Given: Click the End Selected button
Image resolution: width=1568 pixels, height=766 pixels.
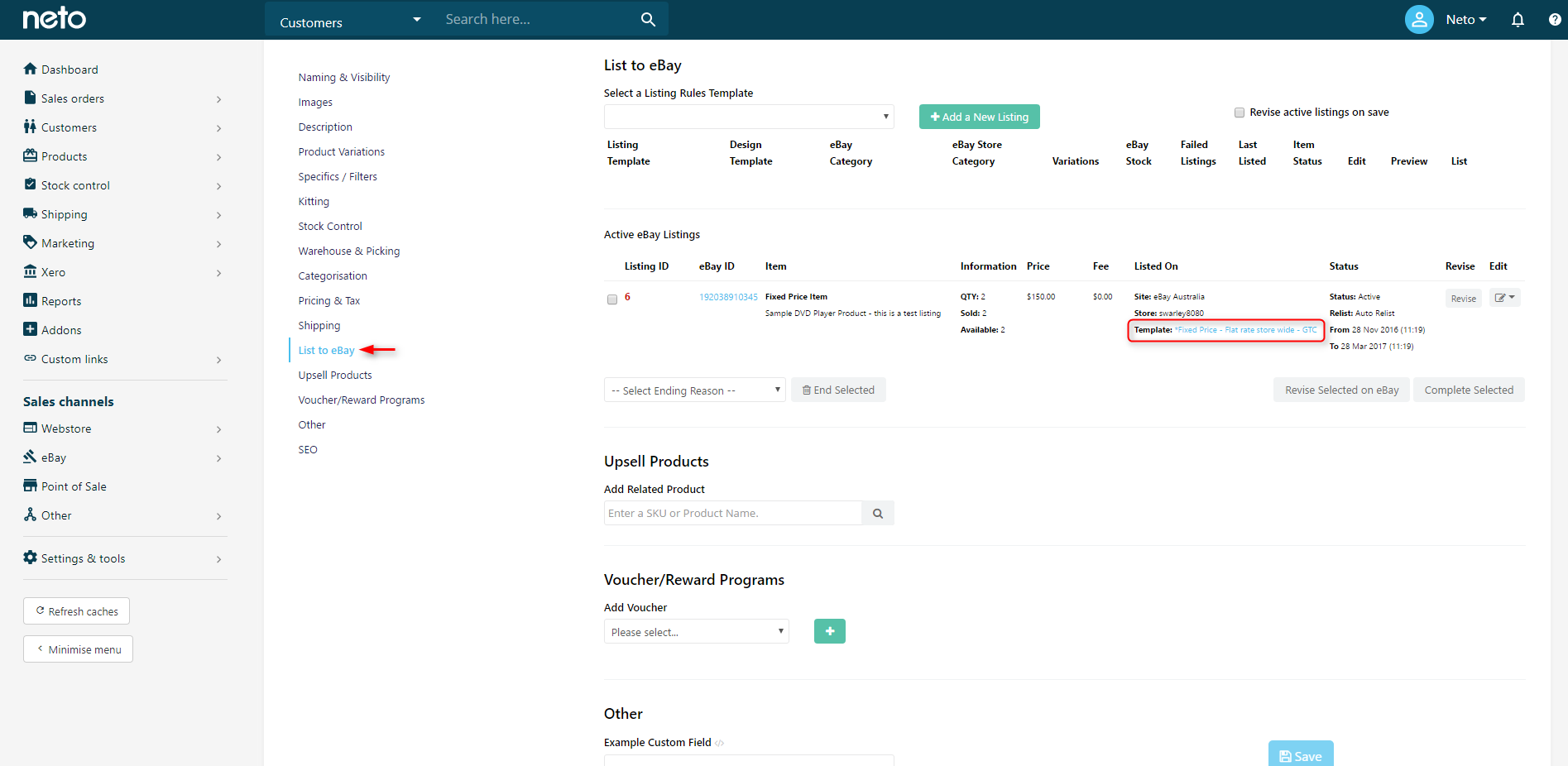Looking at the screenshot, I should (838, 390).
